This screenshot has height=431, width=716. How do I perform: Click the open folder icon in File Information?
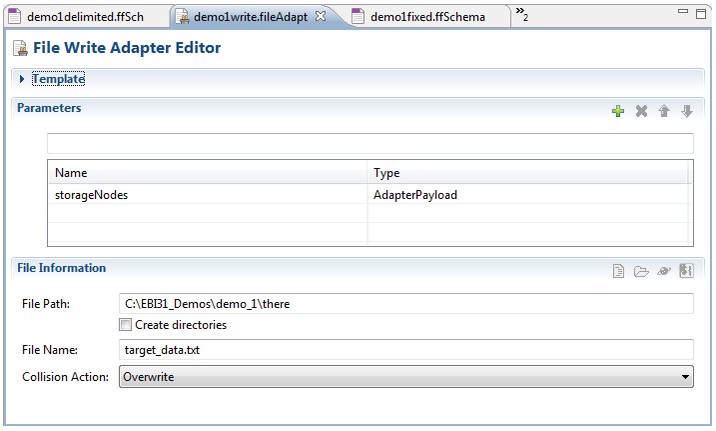pos(641,272)
